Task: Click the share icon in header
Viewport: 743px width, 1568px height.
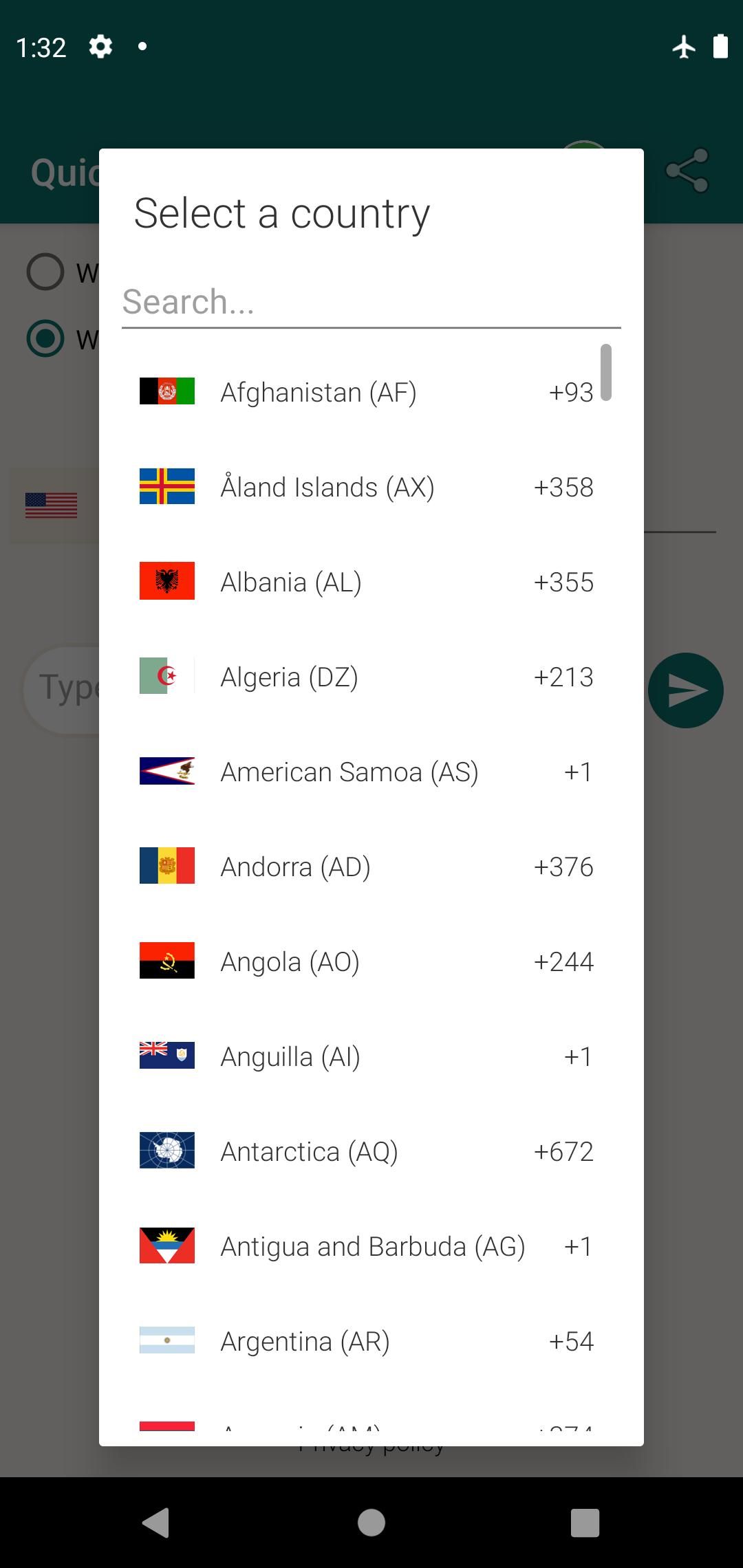Action: click(687, 171)
